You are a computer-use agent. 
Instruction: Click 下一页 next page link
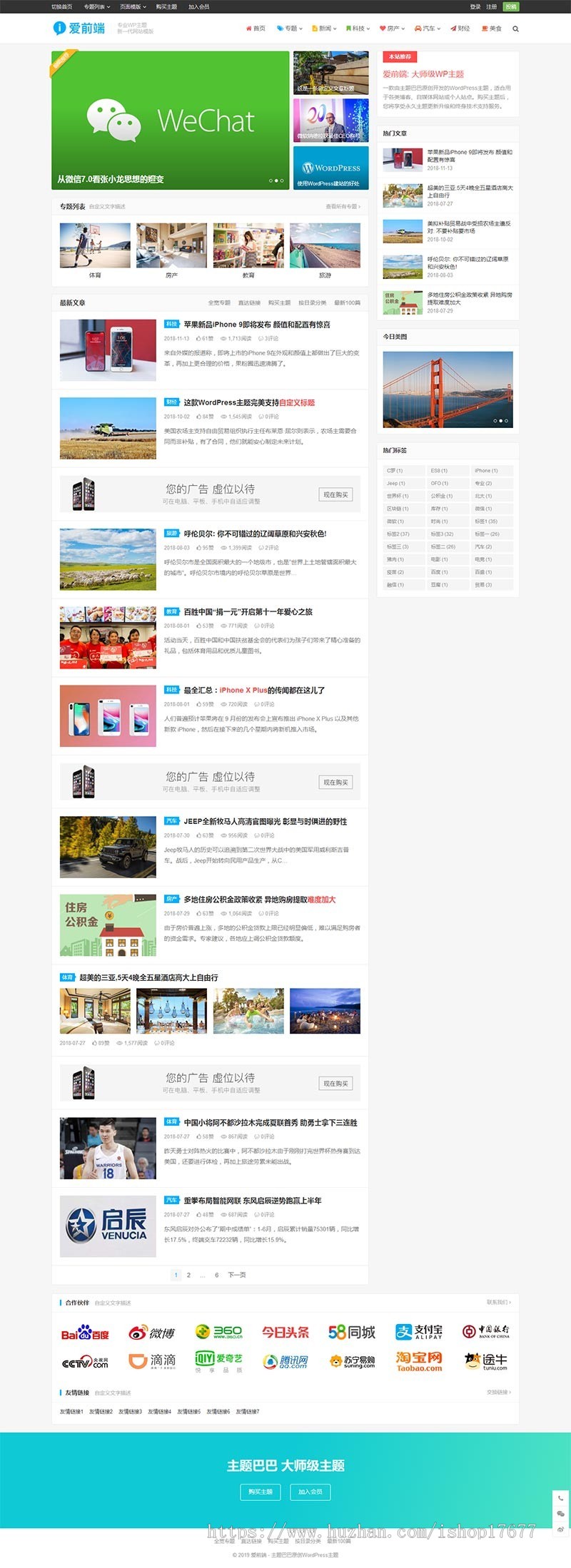click(x=237, y=1275)
